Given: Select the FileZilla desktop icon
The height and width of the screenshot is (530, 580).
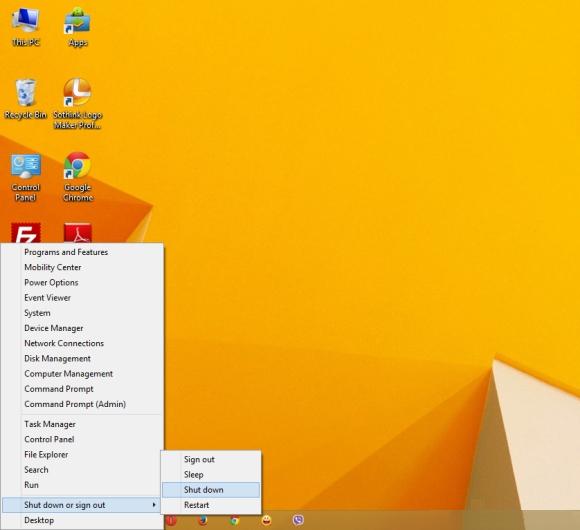Looking at the screenshot, I should [25, 233].
